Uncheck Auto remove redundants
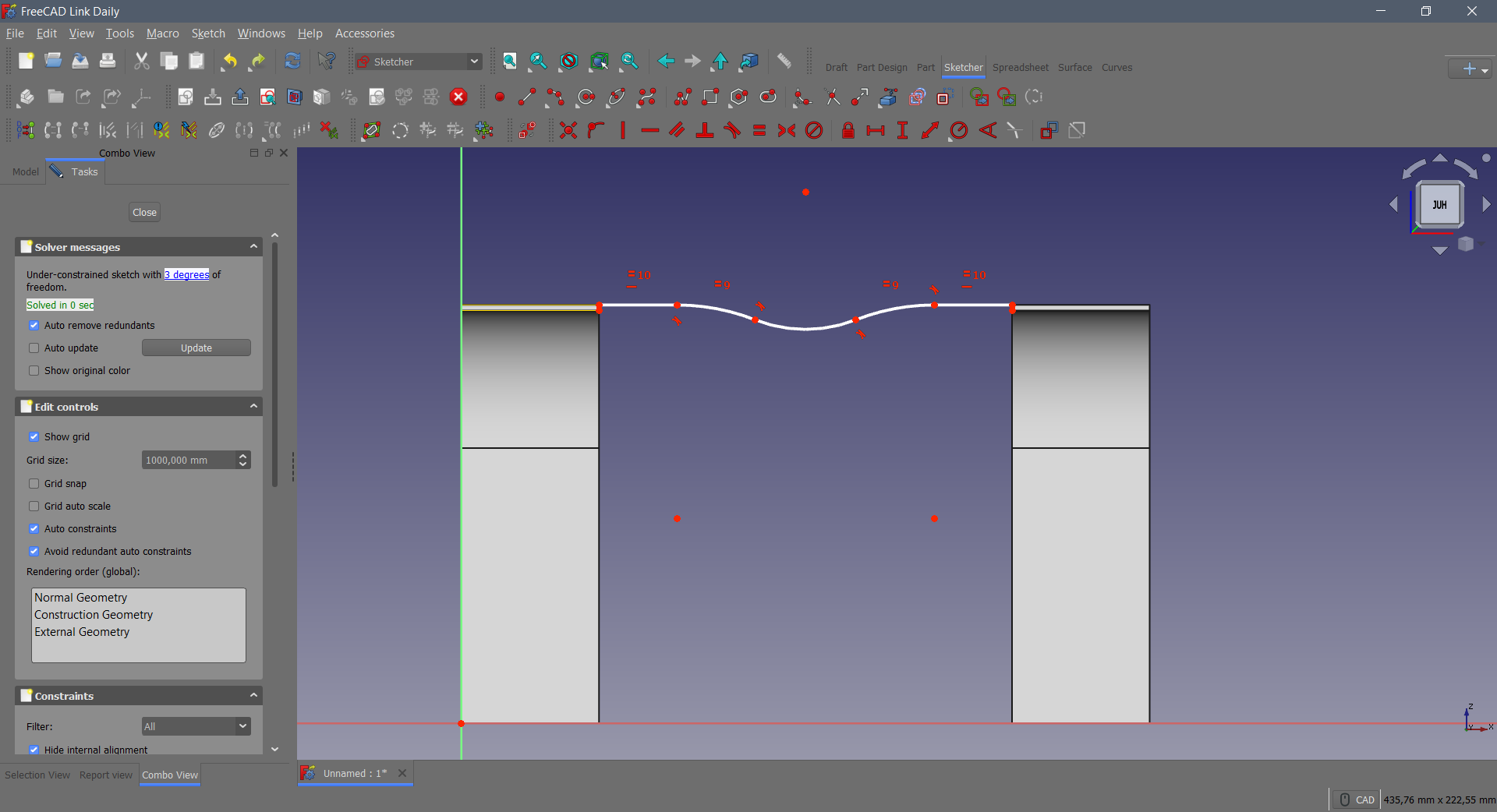 34,325
